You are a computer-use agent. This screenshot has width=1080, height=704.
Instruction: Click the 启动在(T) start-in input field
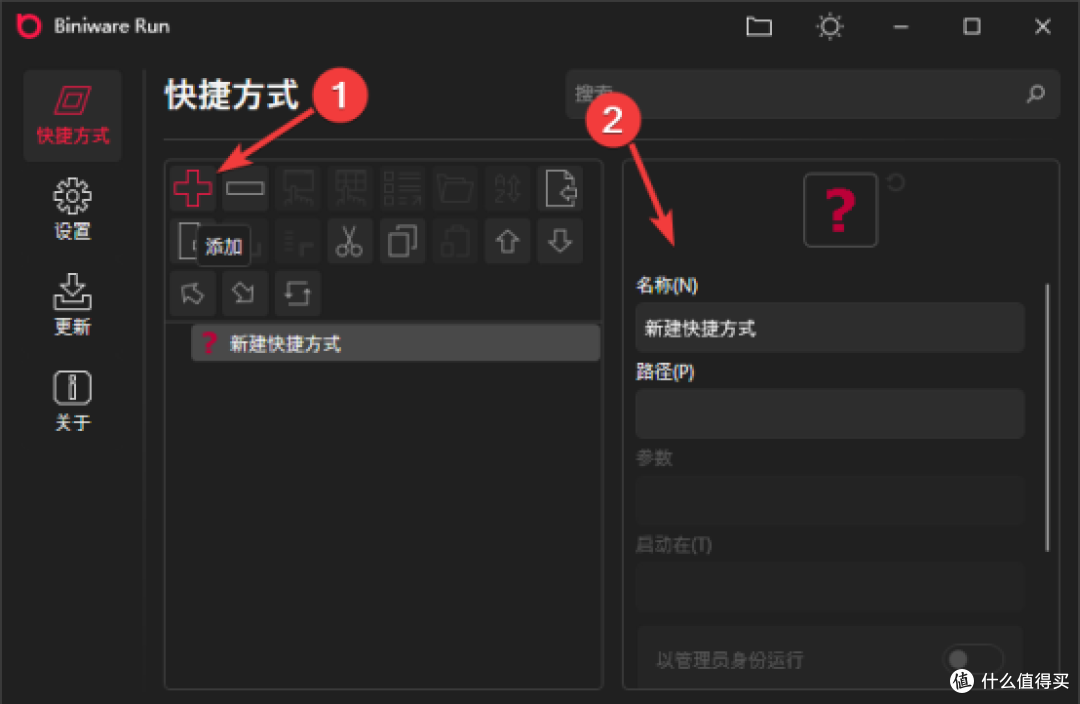(x=830, y=587)
